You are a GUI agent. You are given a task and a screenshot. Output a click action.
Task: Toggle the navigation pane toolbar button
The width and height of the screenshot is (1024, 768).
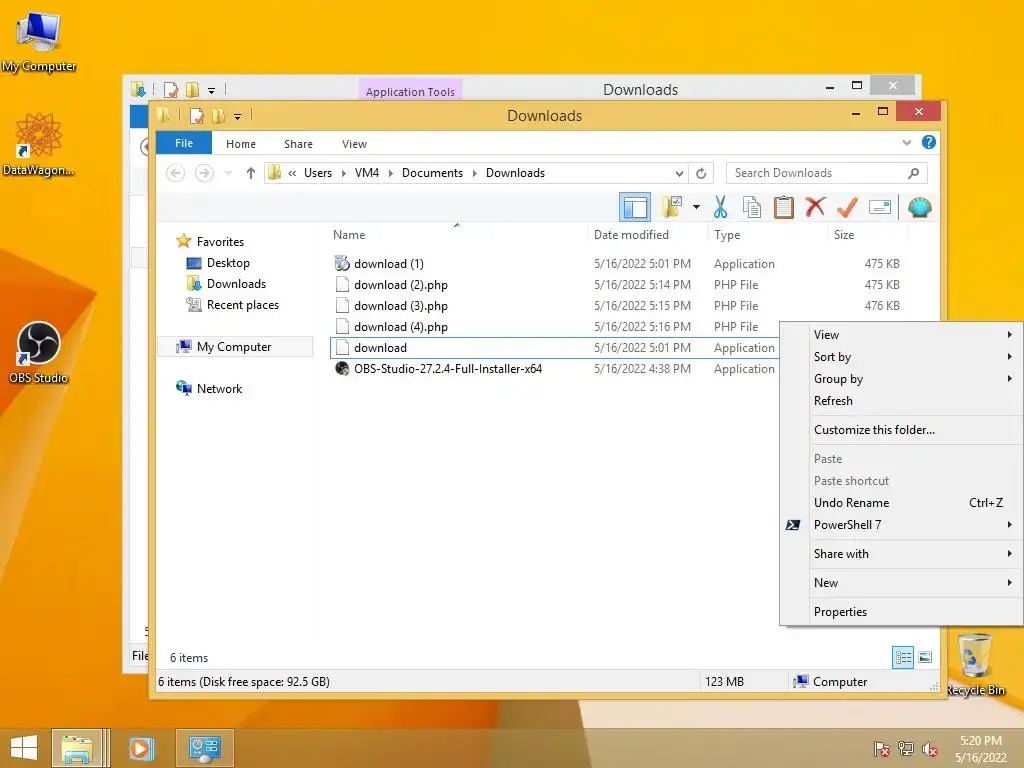(x=634, y=208)
